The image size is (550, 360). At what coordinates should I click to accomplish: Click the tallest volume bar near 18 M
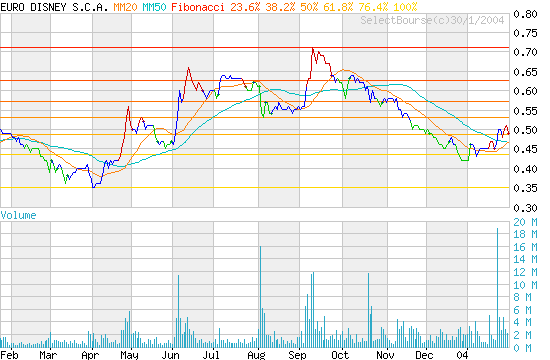pyautogui.click(x=497, y=288)
